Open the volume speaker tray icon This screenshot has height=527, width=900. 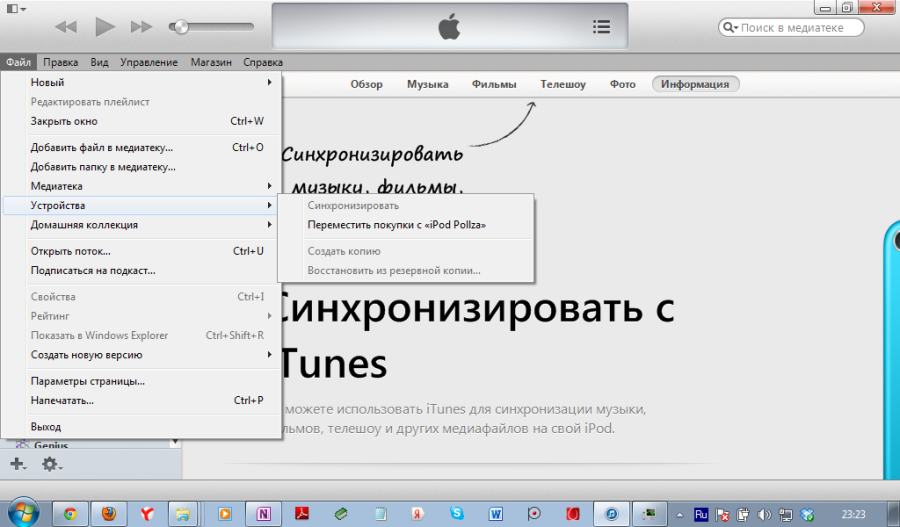(x=764, y=515)
